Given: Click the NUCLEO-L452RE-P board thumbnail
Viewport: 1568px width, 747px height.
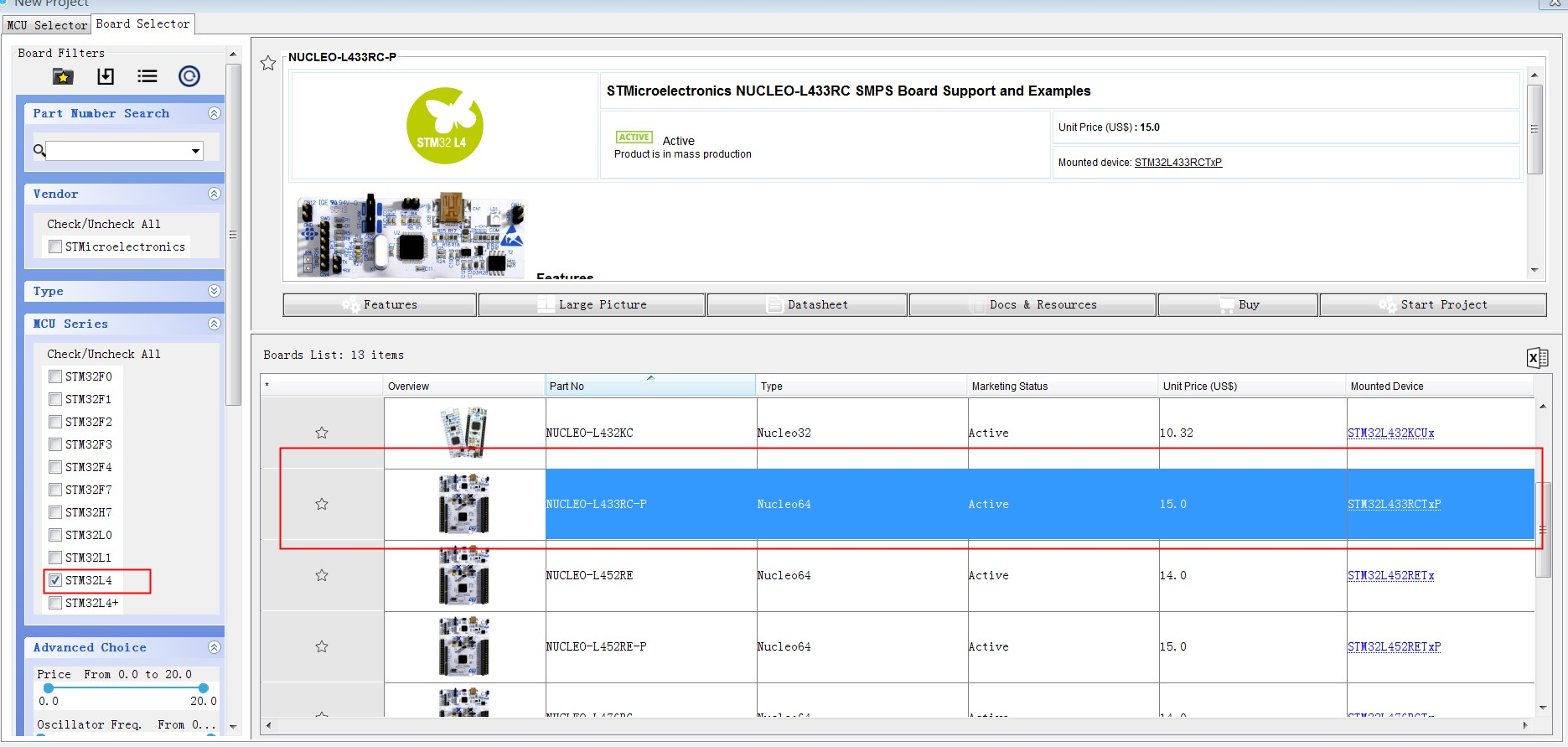Looking at the screenshot, I should click(464, 646).
